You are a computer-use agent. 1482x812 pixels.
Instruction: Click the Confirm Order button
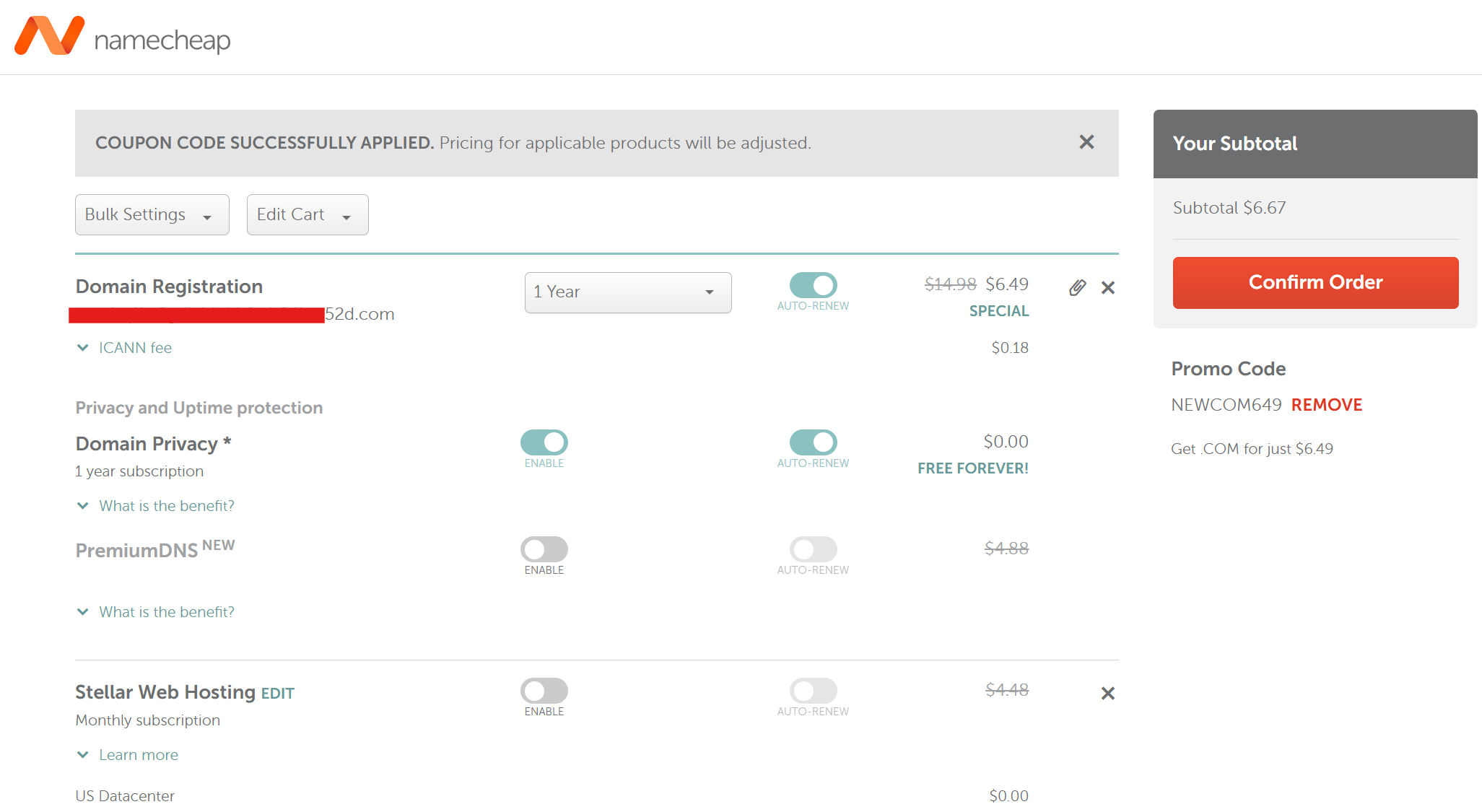(x=1315, y=283)
